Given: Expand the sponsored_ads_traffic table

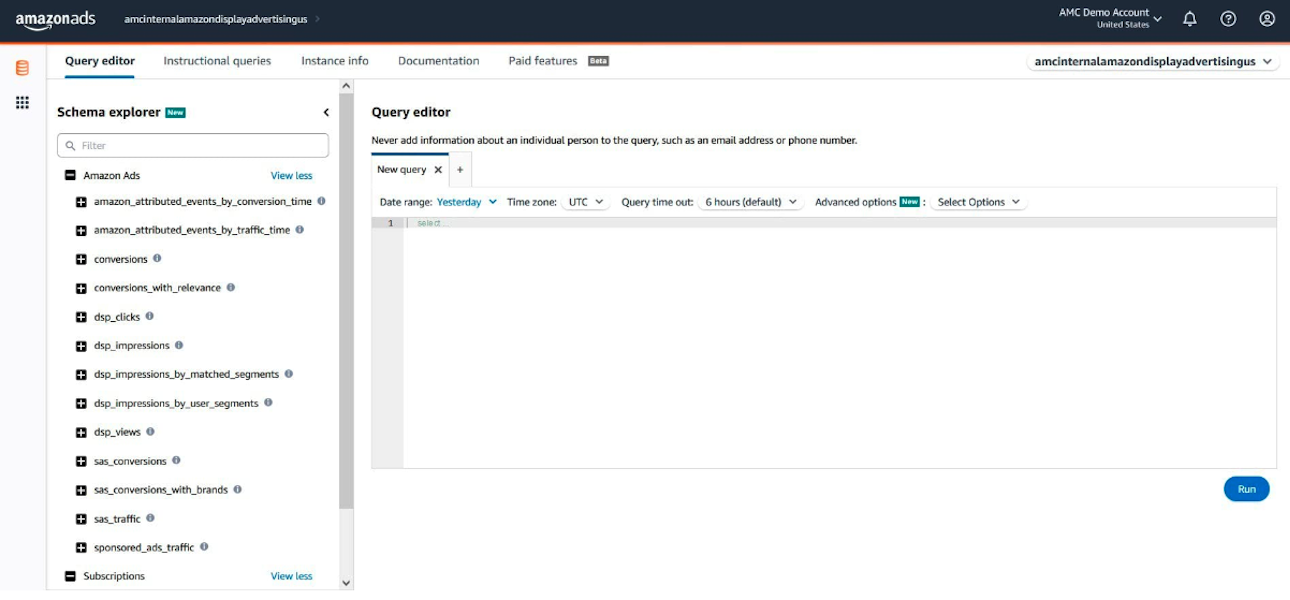Looking at the screenshot, I should pos(81,548).
